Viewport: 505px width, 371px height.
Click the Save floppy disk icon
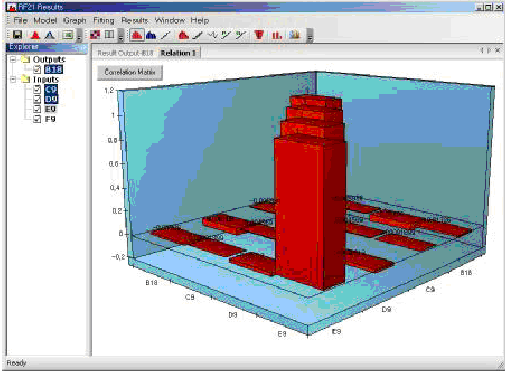point(17,35)
